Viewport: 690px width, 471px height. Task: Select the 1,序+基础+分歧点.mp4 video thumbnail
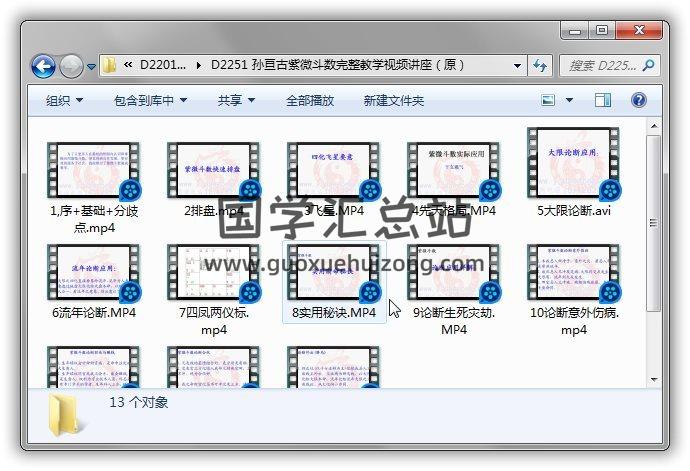pyautogui.click(x=93, y=170)
